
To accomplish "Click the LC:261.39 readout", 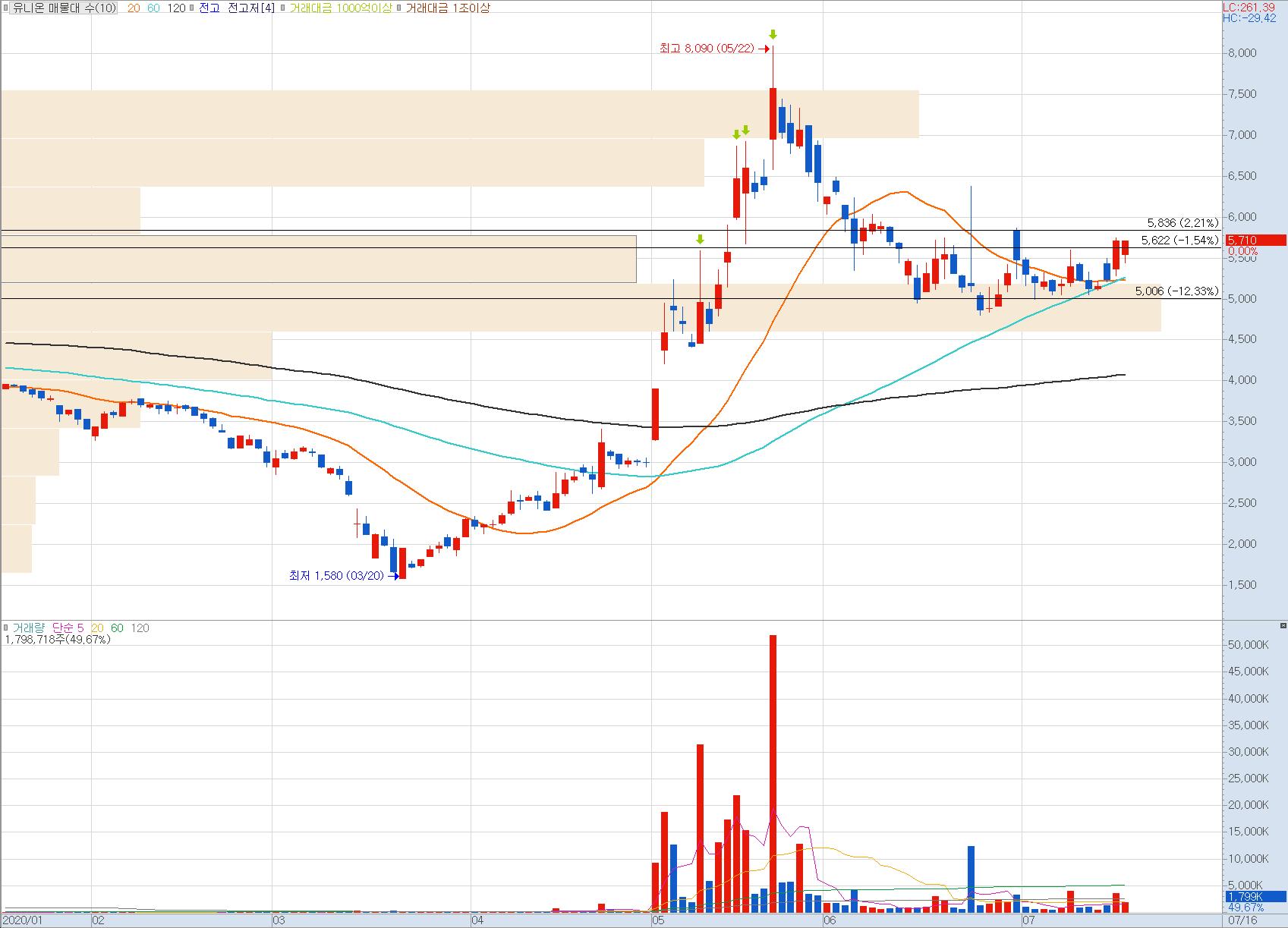I will click(x=1249, y=7).
